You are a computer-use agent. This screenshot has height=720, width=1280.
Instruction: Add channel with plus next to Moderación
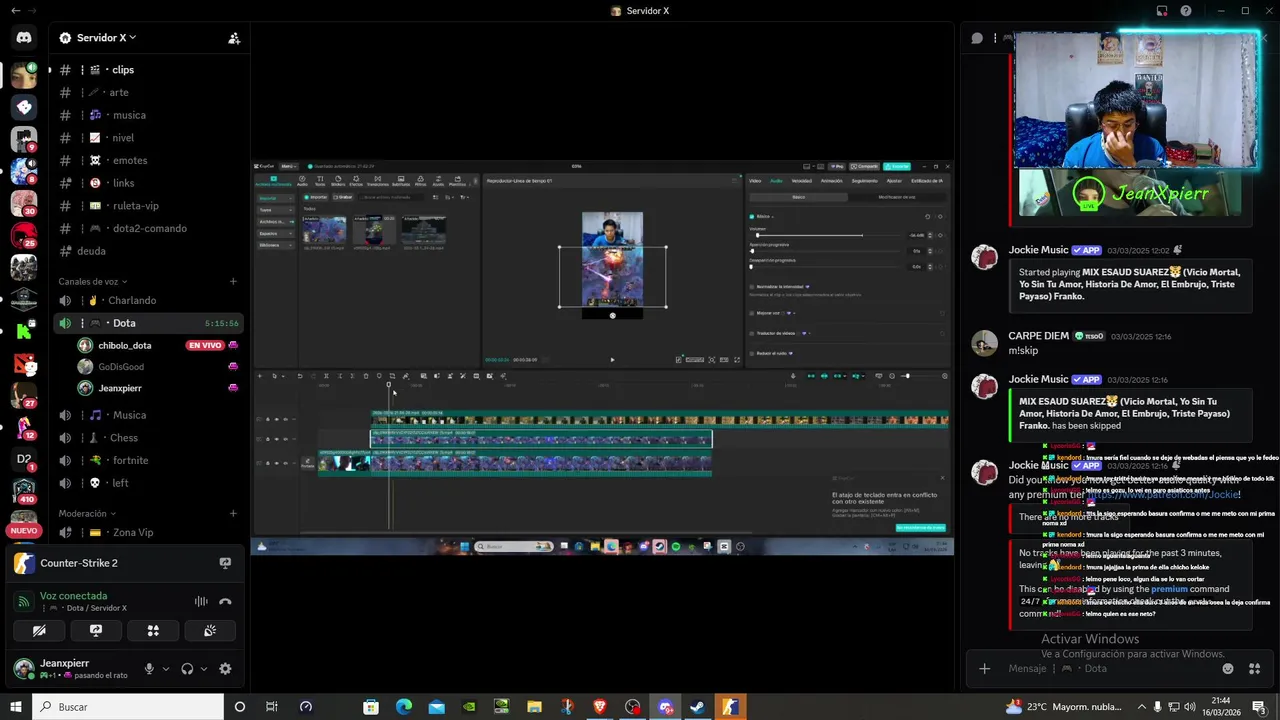pyautogui.click(x=233, y=514)
